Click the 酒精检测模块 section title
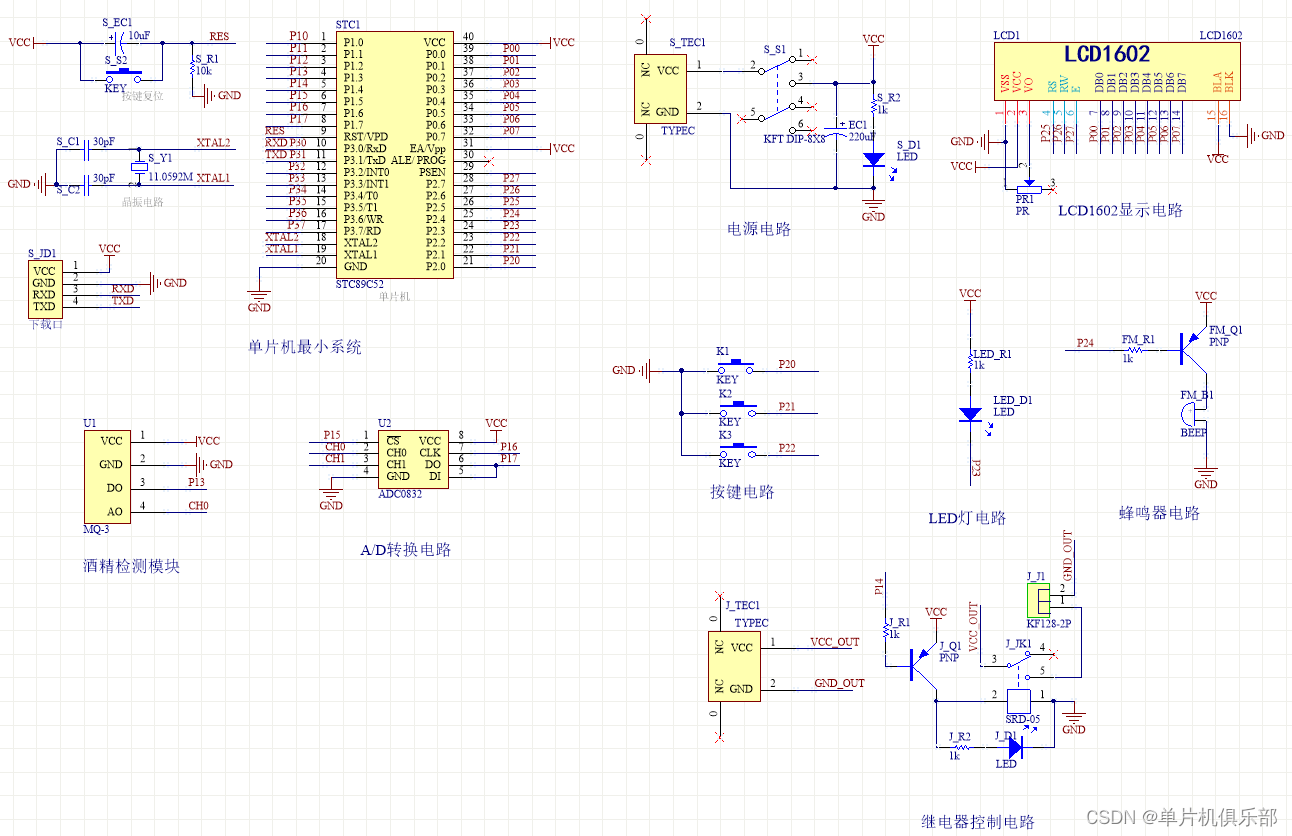1292x836 pixels. tap(131, 566)
